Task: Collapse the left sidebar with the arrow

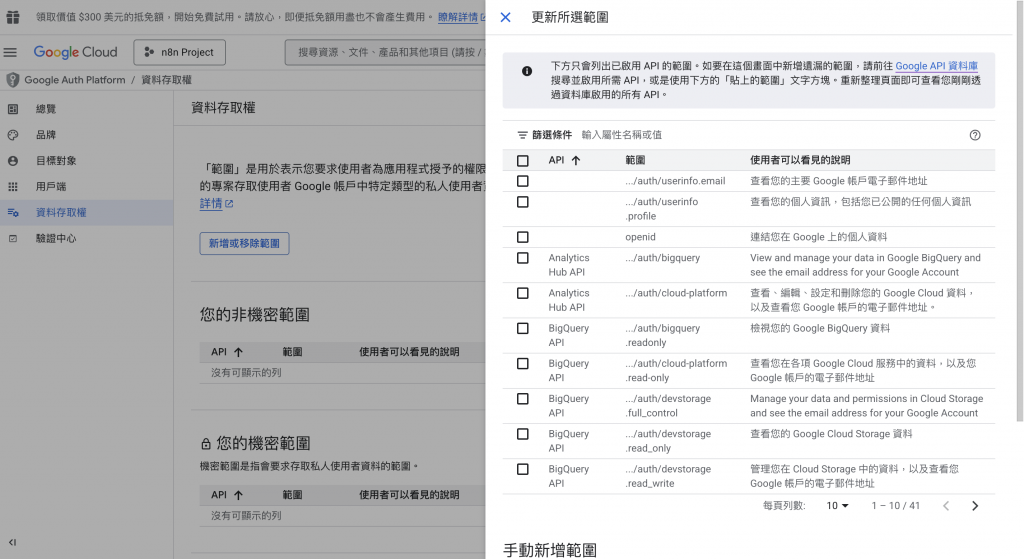Action: coord(12,542)
